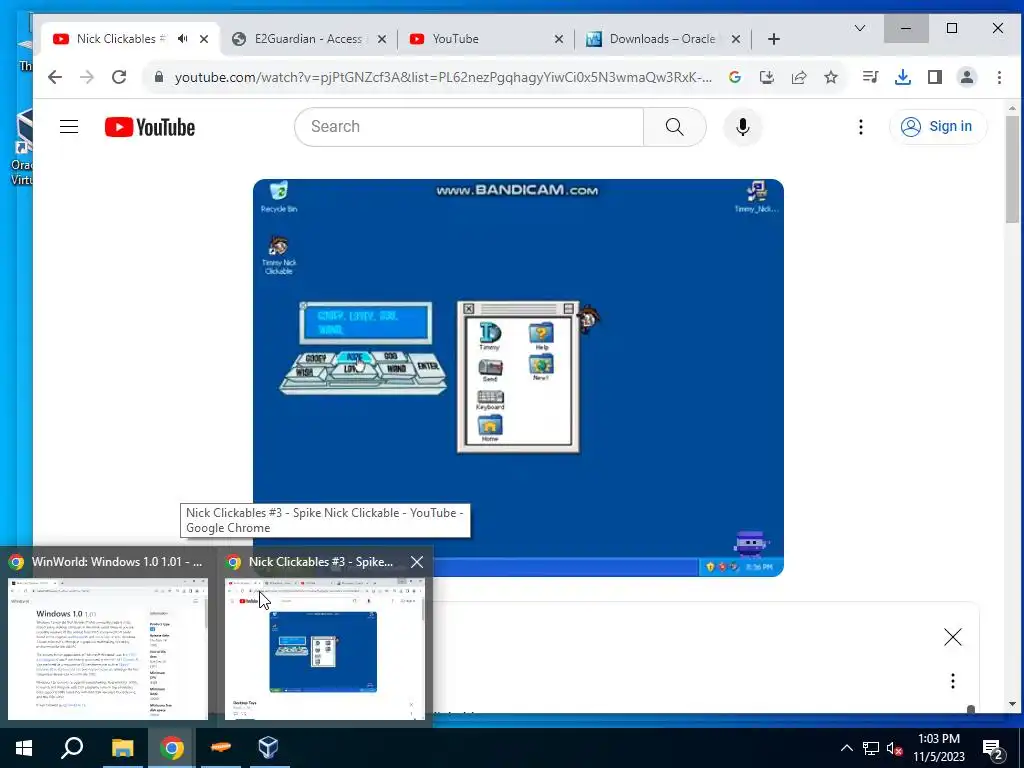The width and height of the screenshot is (1024, 768).
Task: Switch to the E2Guardian - Access tab
Action: click(308, 39)
